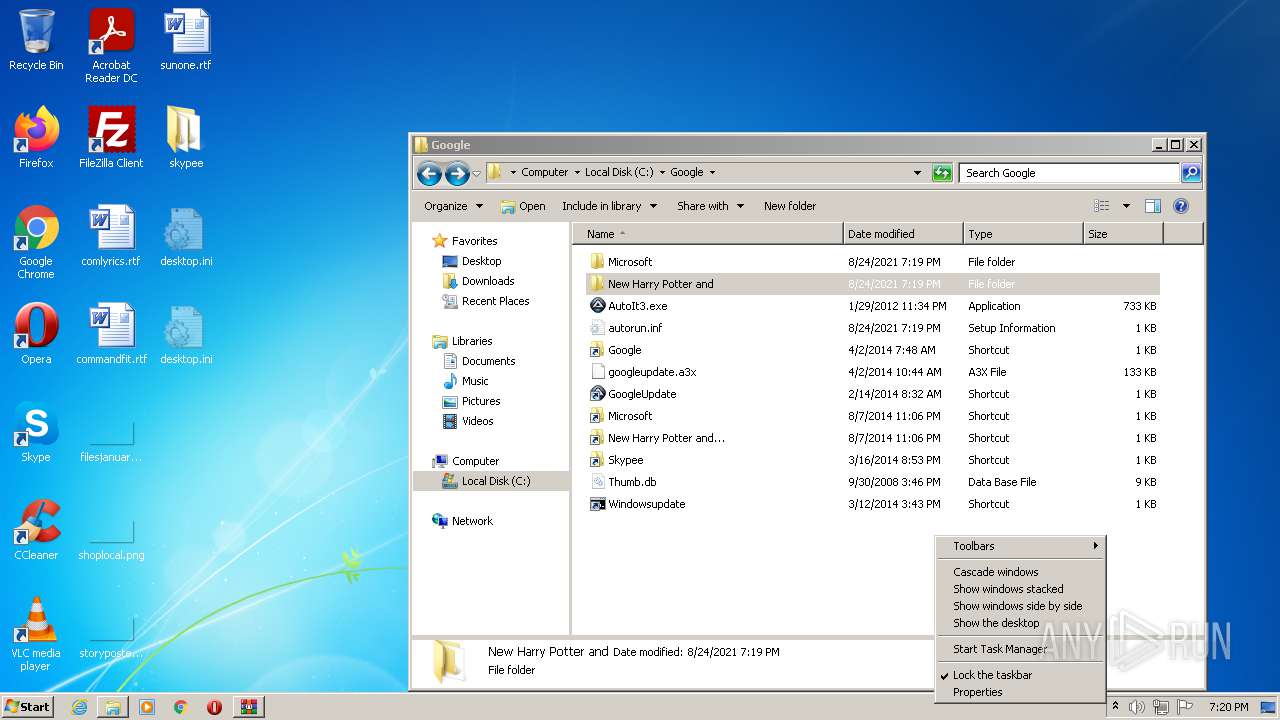This screenshot has height=720, width=1280.
Task: Open Explorer help question-mark icon
Action: (x=1180, y=206)
